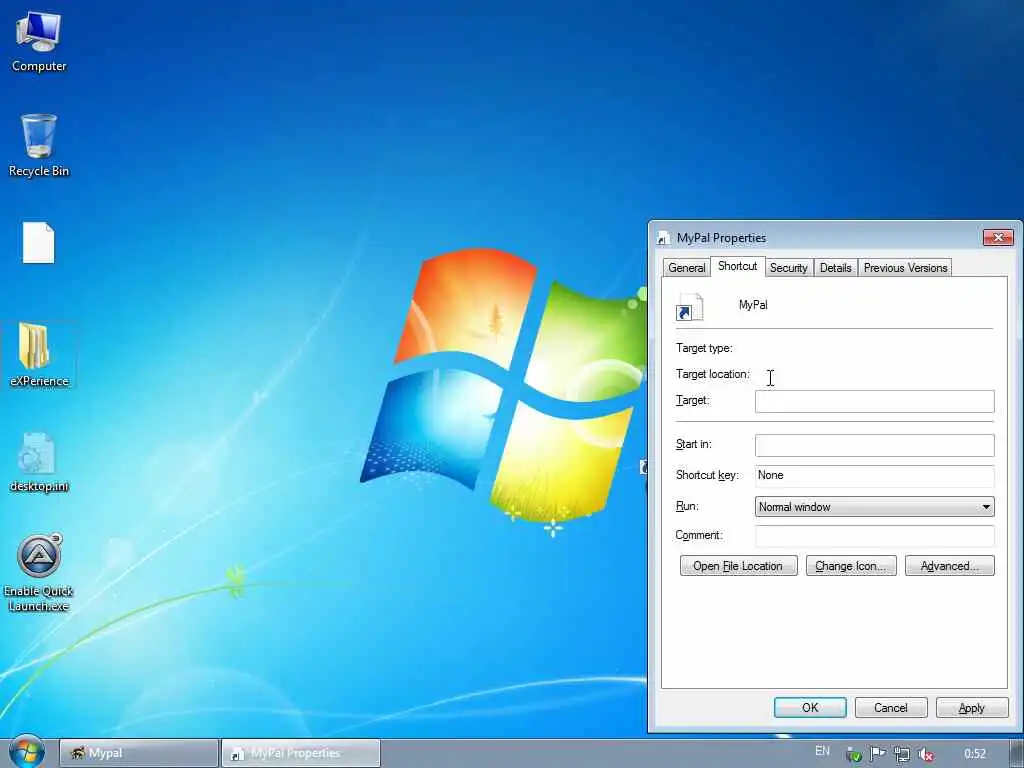Image resolution: width=1024 pixels, height=768 pixels.
Task: Close the MyPal Properties dialog
Action: [x=998, y=237]
